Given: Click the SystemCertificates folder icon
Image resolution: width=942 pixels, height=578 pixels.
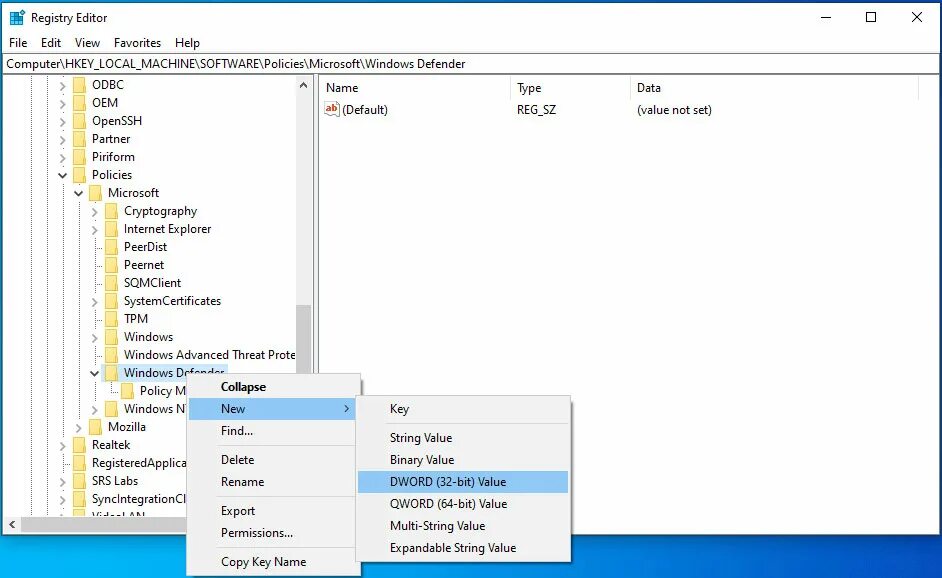Looking at the screenshot, I should pos(111,301).
